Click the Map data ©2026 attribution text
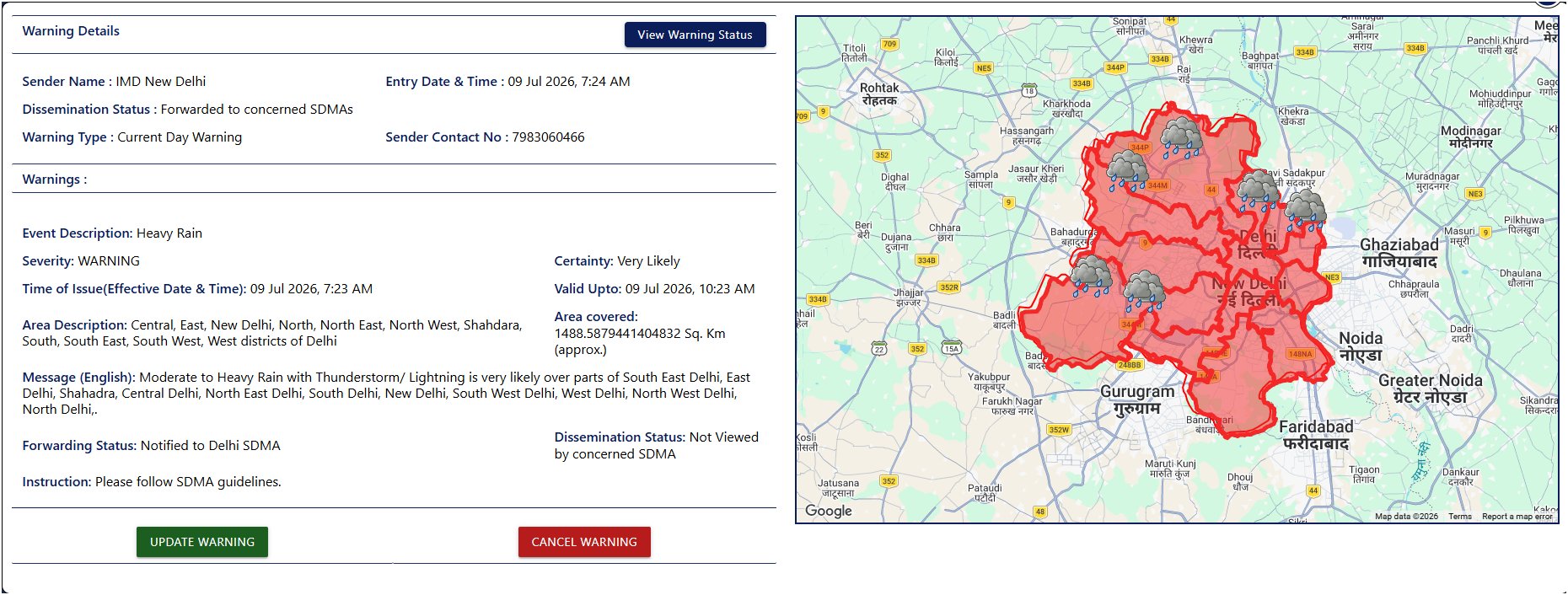Viewport: 1568px width, 595px height. 1406,517
